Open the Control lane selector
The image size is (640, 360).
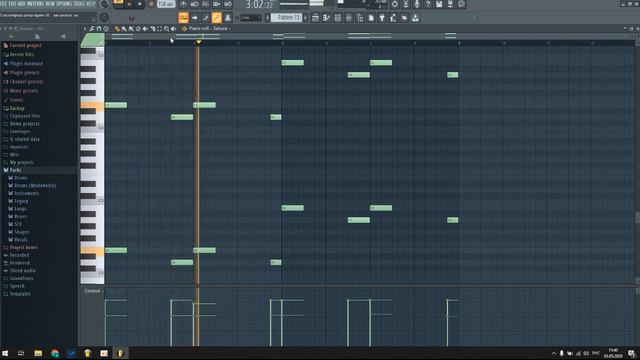[93, 291]
